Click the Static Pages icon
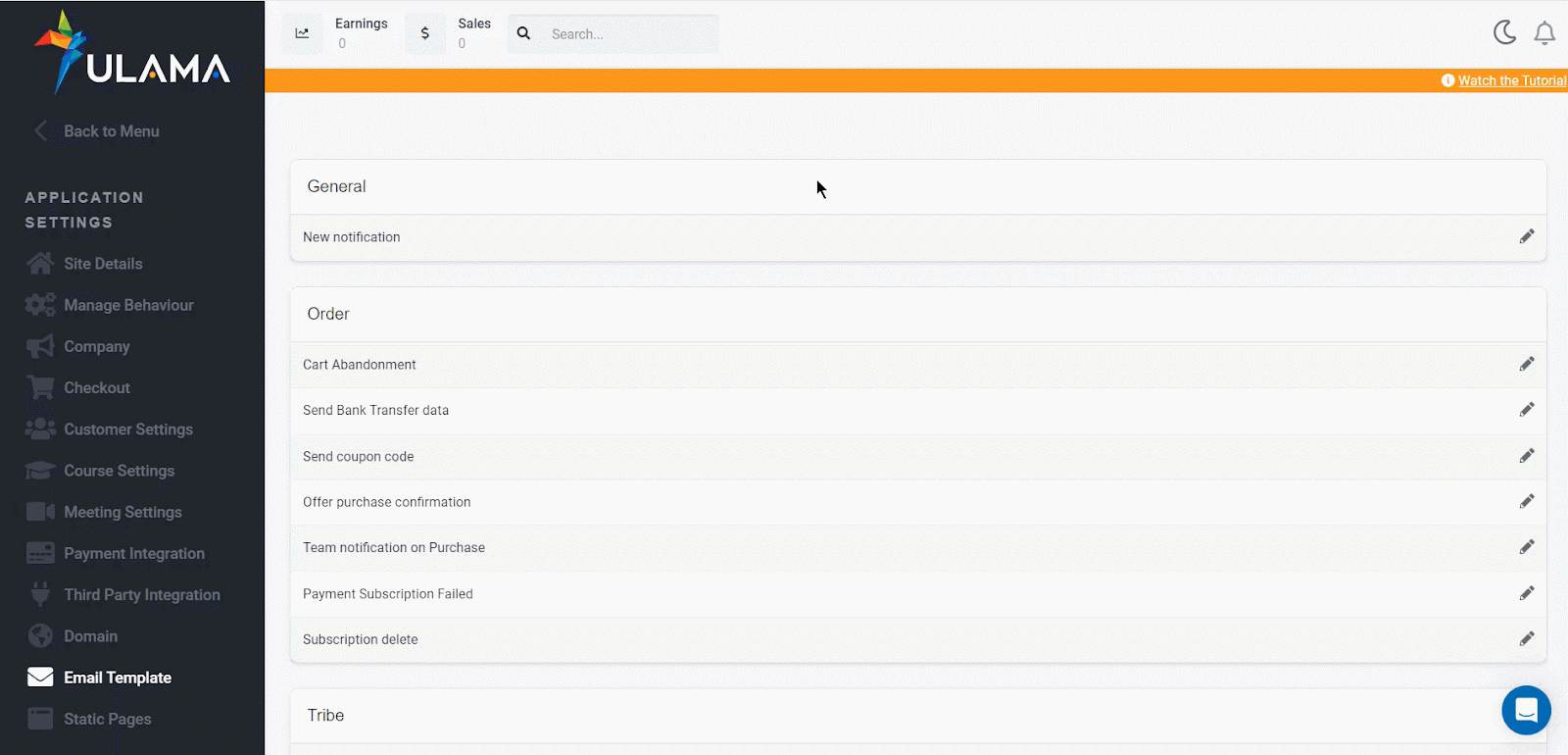Image resolution: width=1568 pixels, height=755 pixels. (40, 719)
